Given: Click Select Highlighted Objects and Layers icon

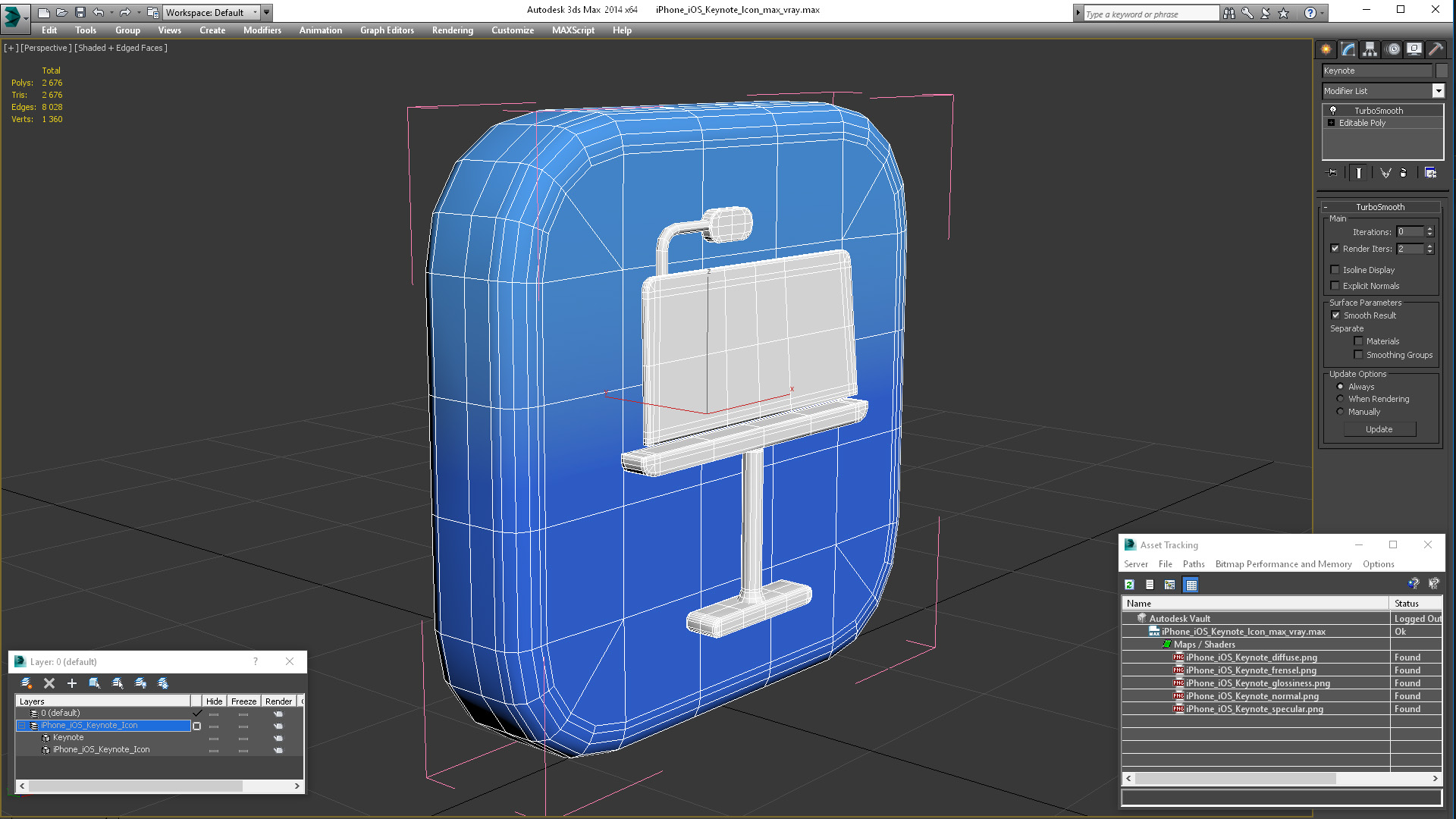Looking at the screenshot, I should tap(95, 683).
